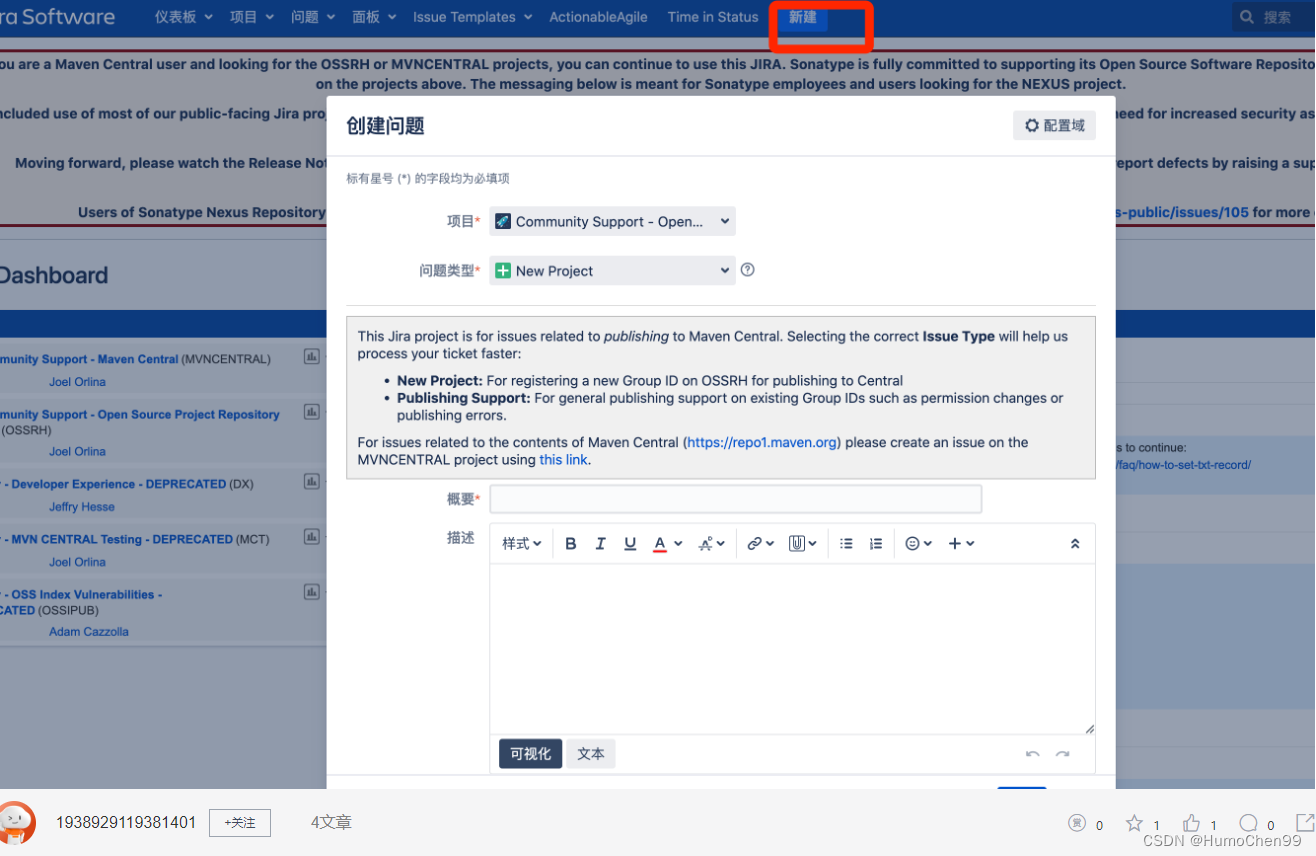Click chart icon beside Developer Experience project

pos(311,482)
